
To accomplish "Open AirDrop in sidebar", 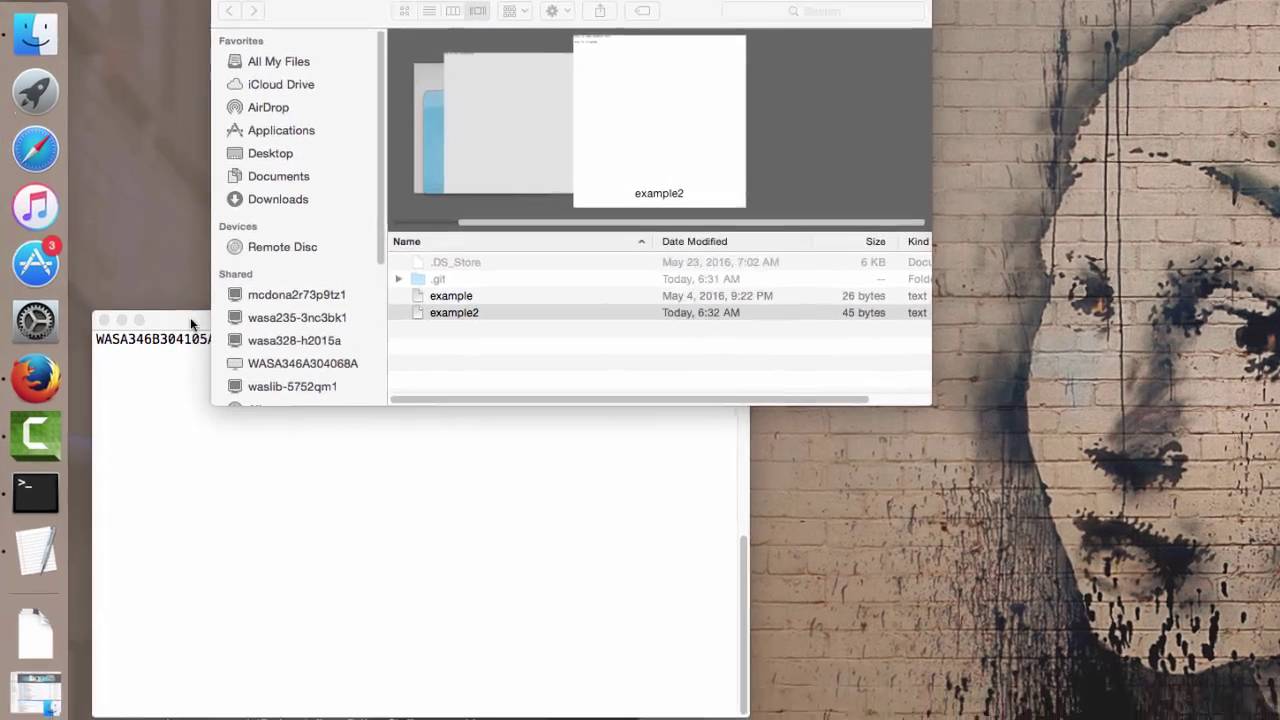I will (x=268, y=107).
